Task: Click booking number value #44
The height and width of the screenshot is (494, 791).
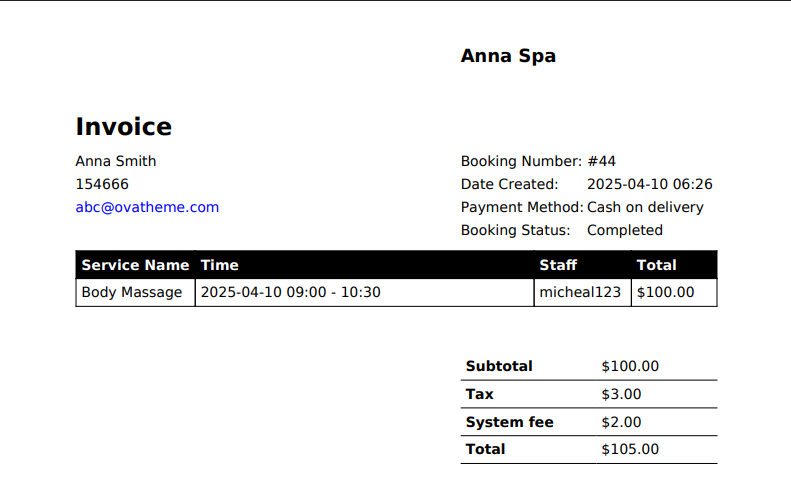Action: tap(601, 161)
